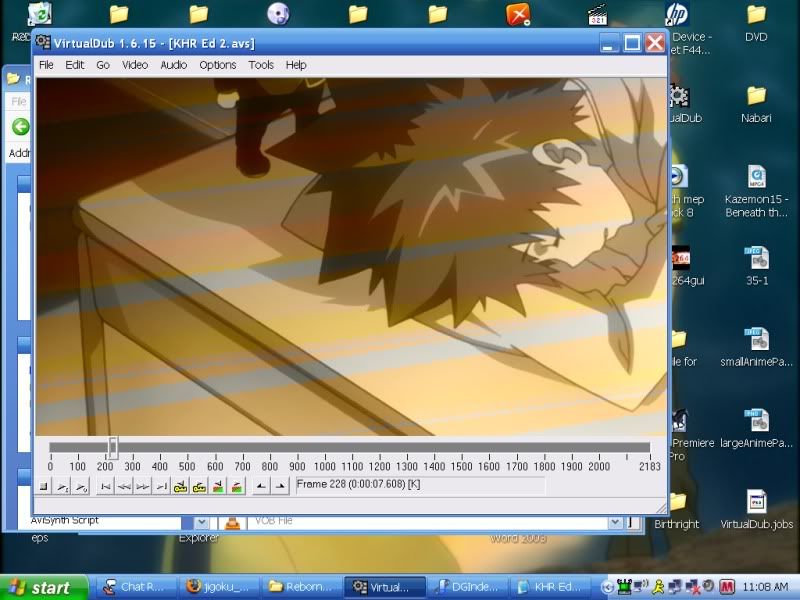Expand the VOB File dropdown arrow
Image resolution: width=800 pixels, height=600 pixels.
(x=615, y=522)
